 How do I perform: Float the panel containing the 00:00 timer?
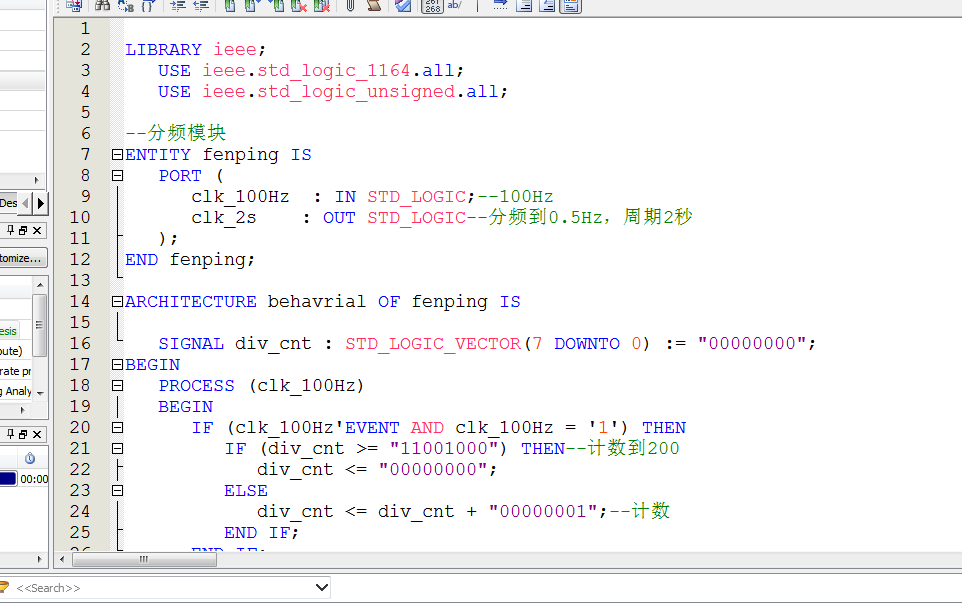pyautogui.click(x=23, y=434)
